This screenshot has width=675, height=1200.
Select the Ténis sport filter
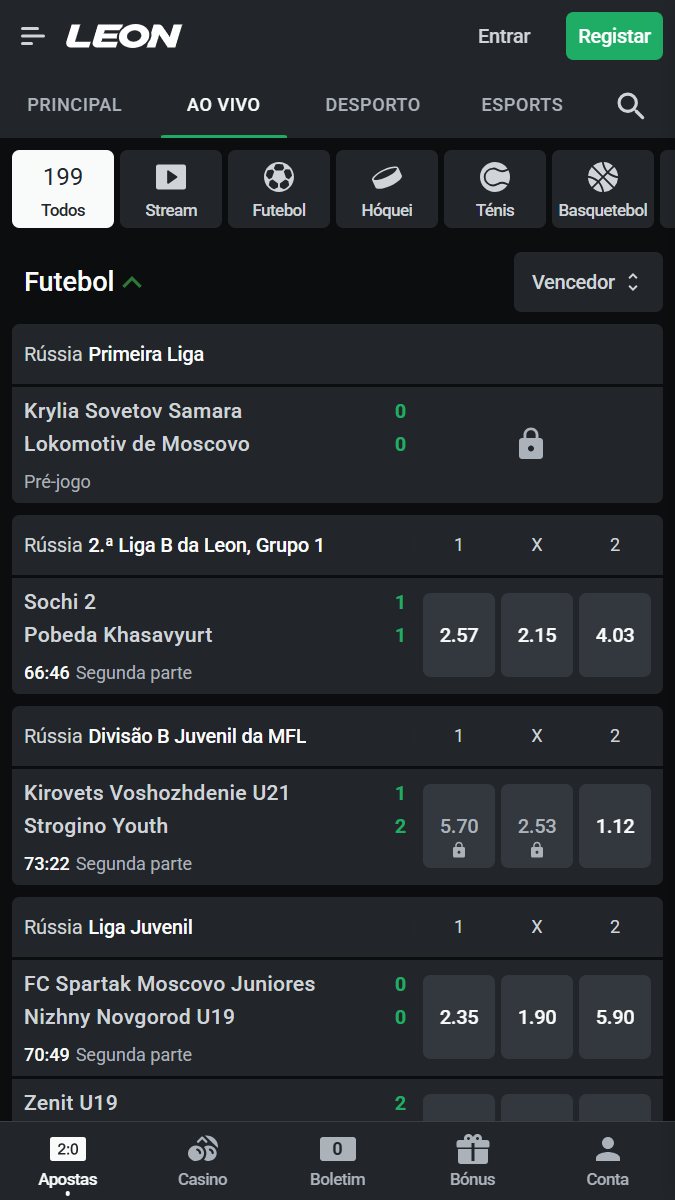pos(495,189)
